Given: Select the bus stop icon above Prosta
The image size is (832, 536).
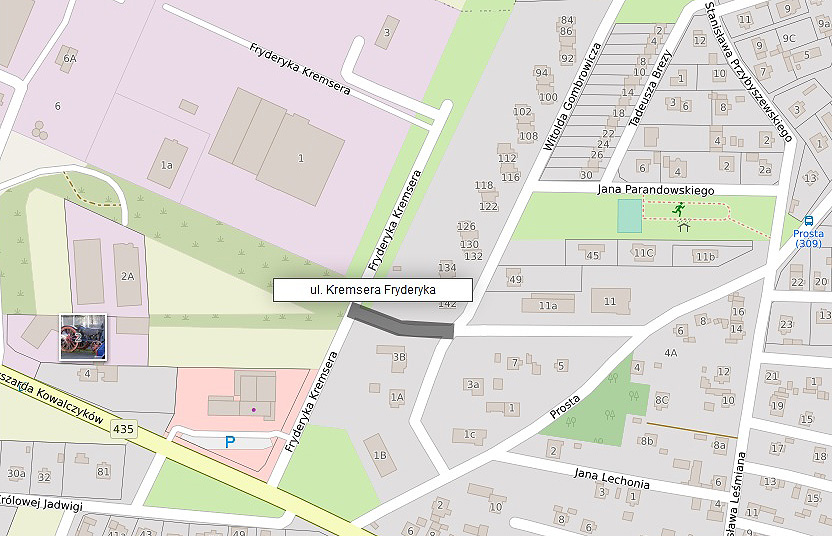Looking at the screenshot, I should [808, 221].
